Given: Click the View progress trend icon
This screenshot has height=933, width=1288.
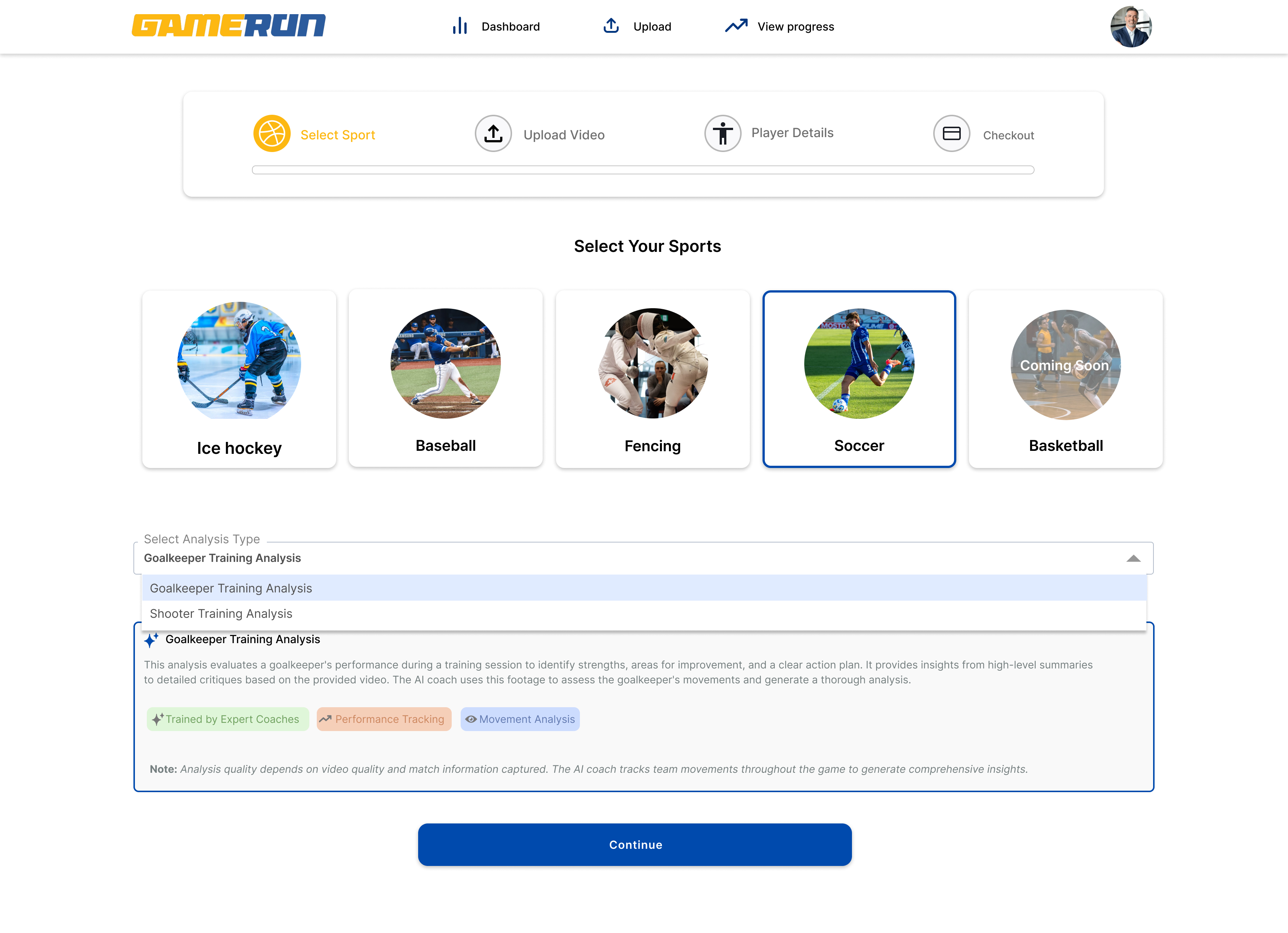Looking at the screenshot, I should click(736, 26).
